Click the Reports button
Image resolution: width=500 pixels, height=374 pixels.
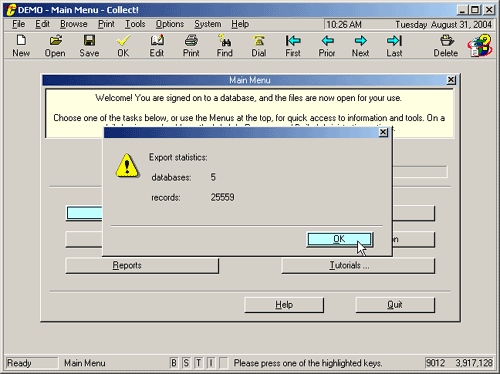[142, 265]
